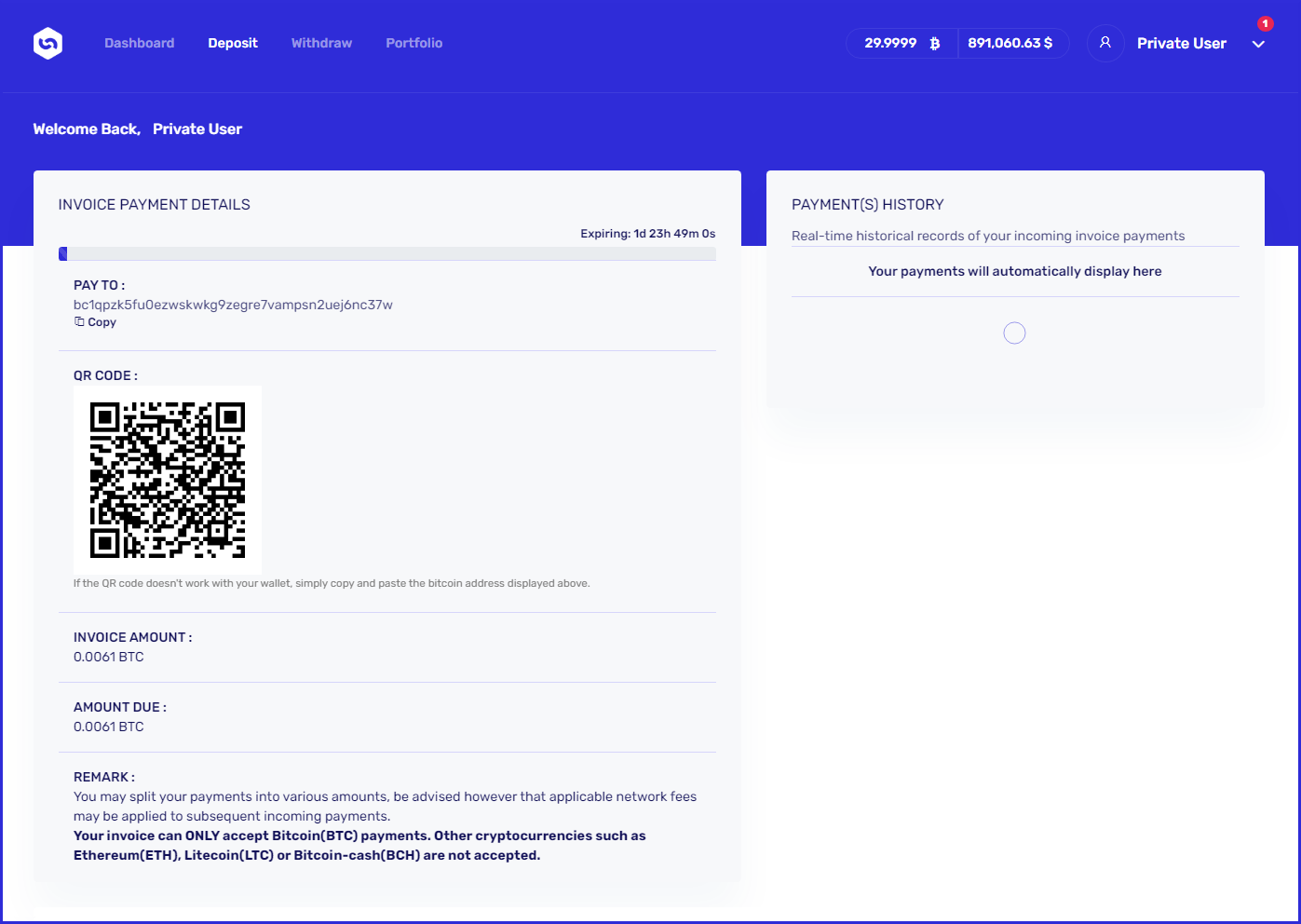Image resolution: width=1301 pixels, height=924 pixels.
Task: Click the 29.9999 BTC balance
Action: [x=890, y=43]
